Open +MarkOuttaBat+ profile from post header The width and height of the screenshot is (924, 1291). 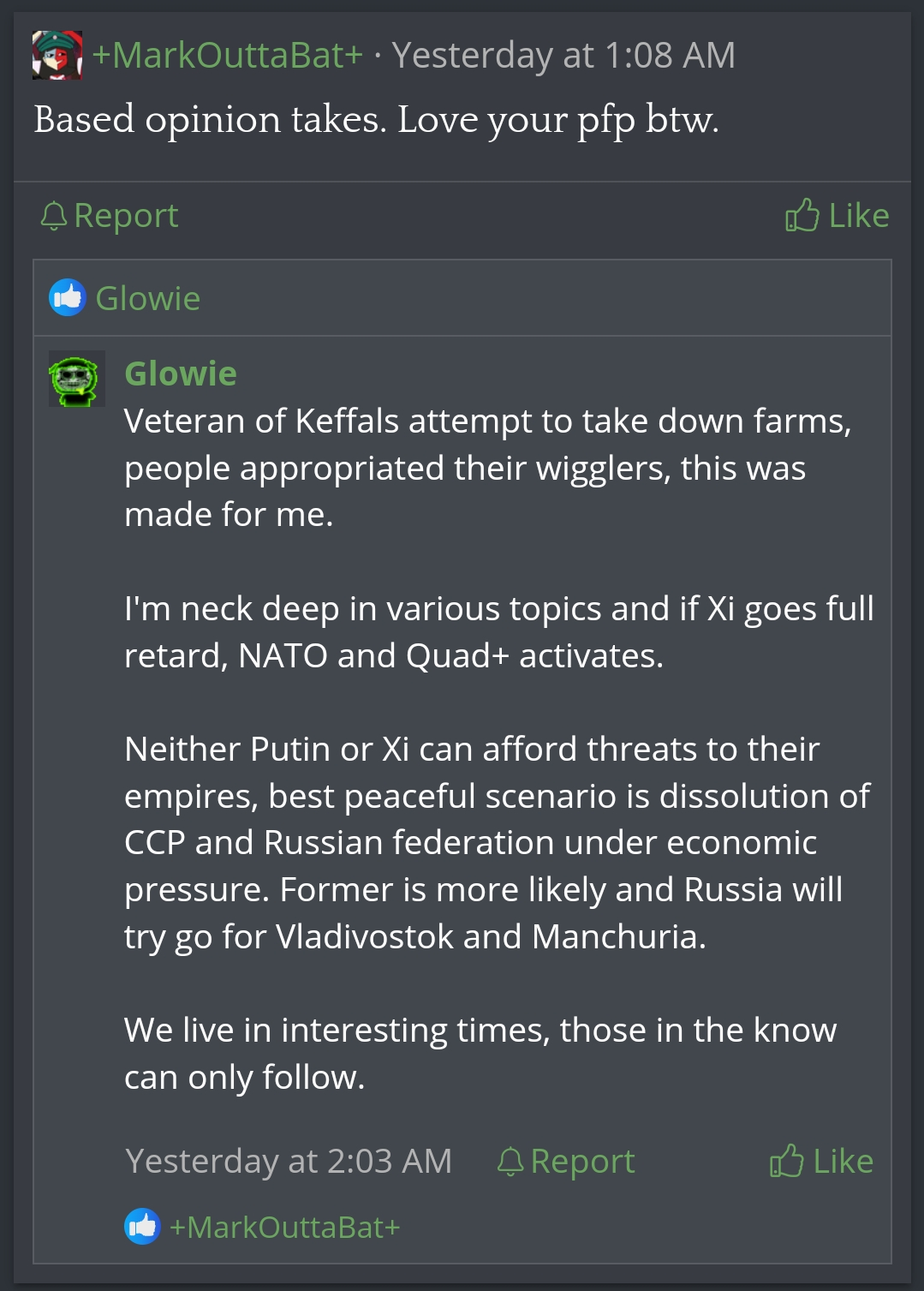[x=227, y=56]
